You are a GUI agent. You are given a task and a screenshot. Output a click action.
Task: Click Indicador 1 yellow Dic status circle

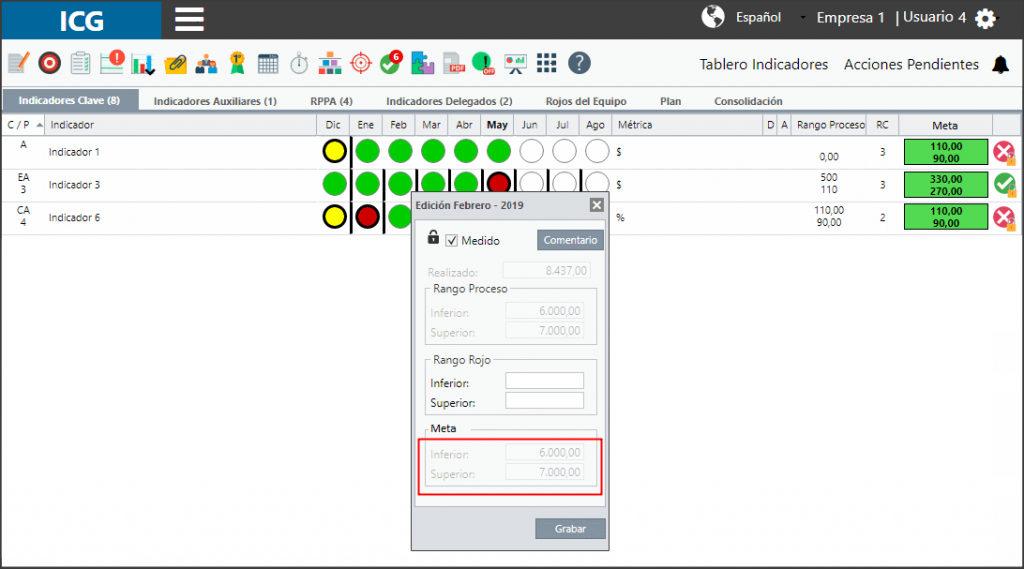pyautogui.click(x=334, y=152)
